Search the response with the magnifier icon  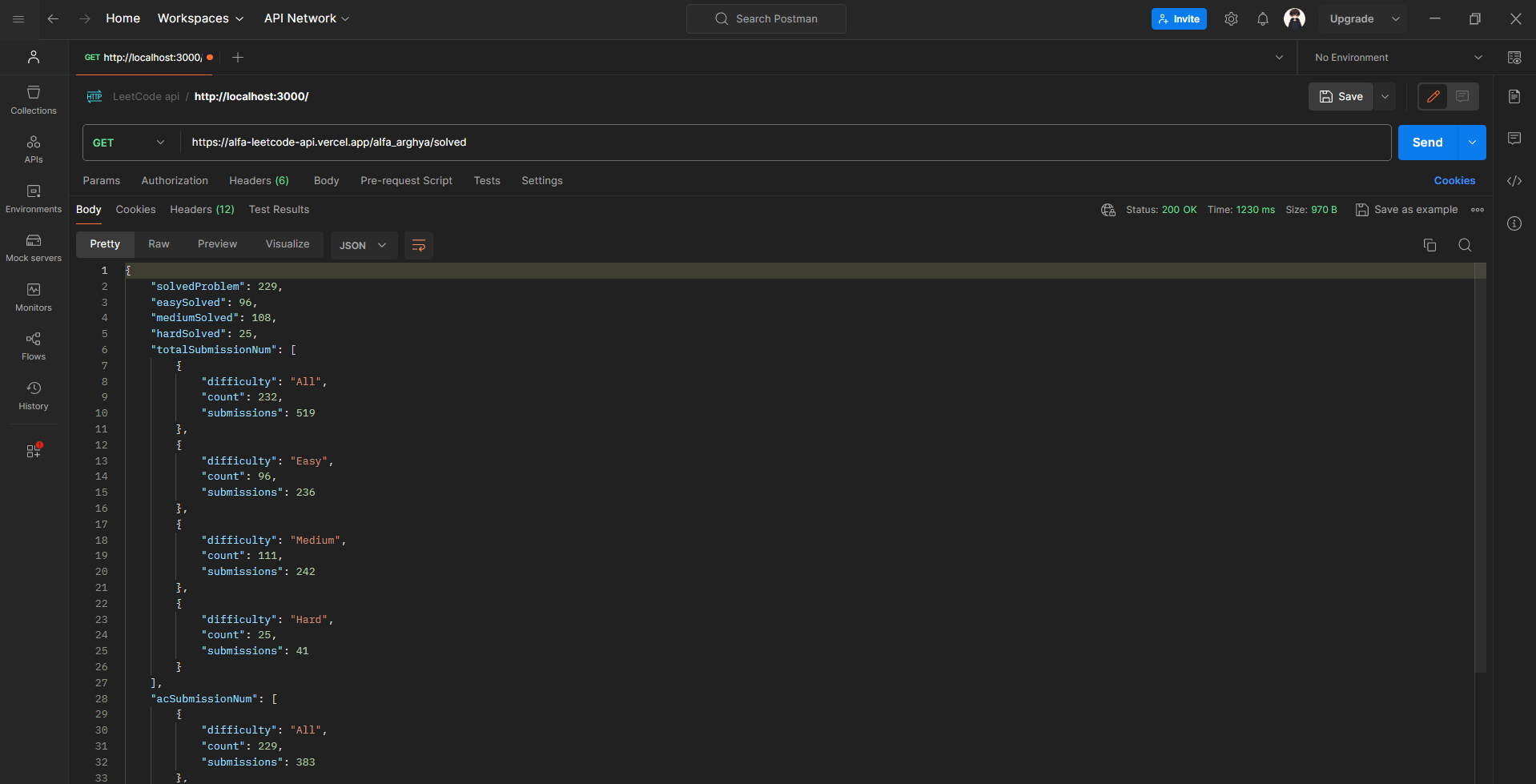click(x=1465, y=245)
